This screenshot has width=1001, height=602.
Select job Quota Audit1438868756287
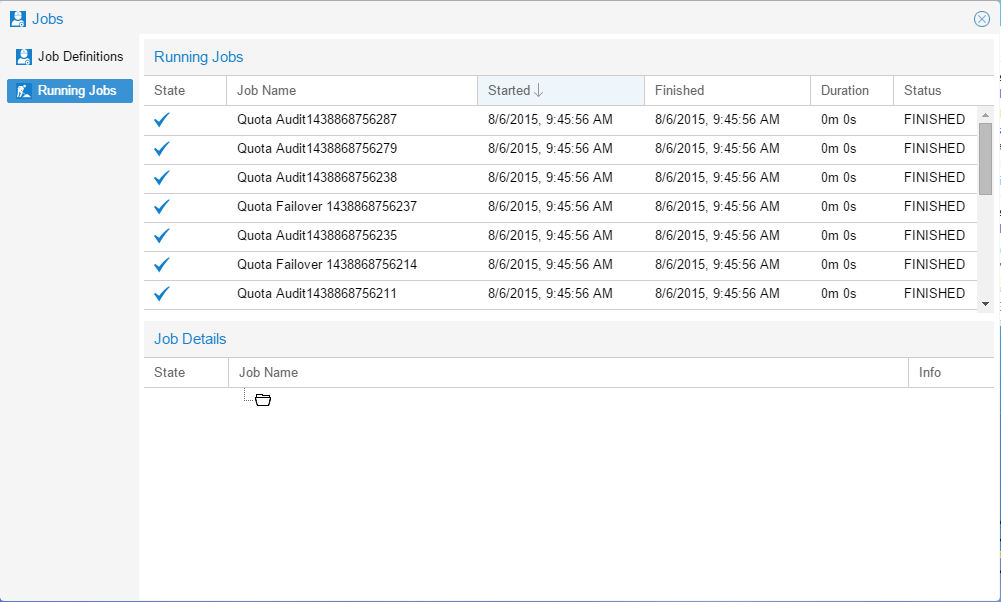point(317,119)
